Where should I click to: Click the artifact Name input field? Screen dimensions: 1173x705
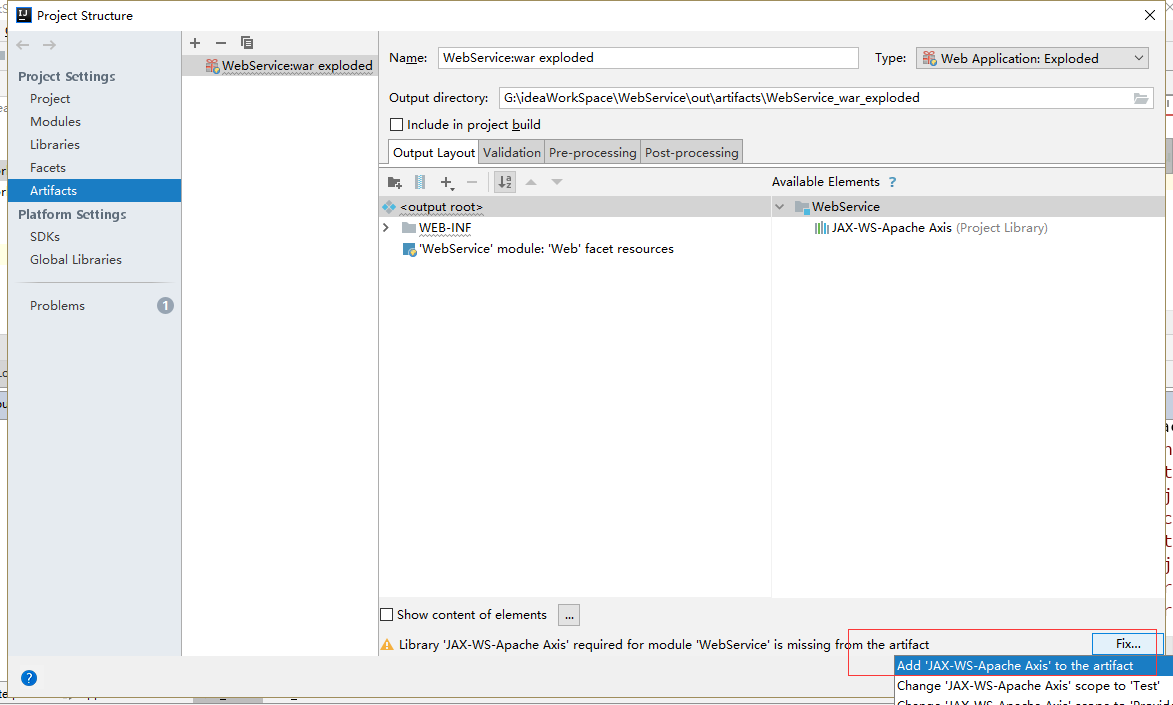648,58
